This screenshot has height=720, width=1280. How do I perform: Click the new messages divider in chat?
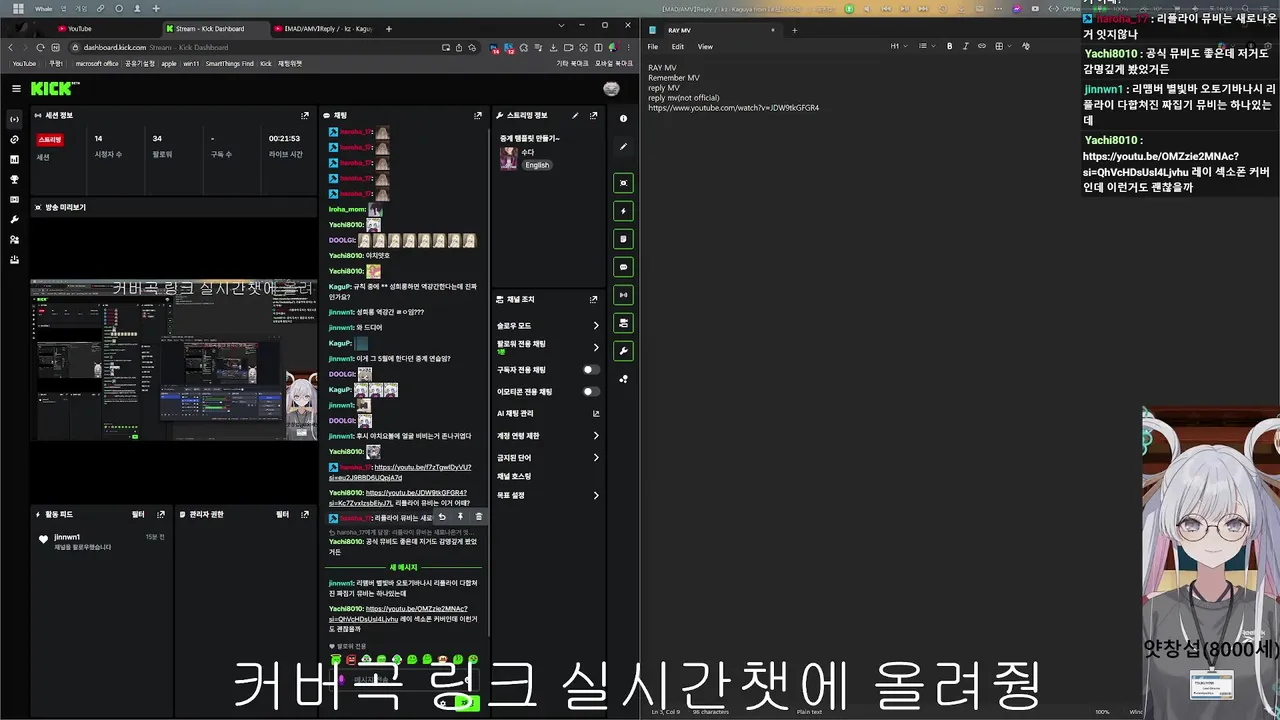click(403, 567)
